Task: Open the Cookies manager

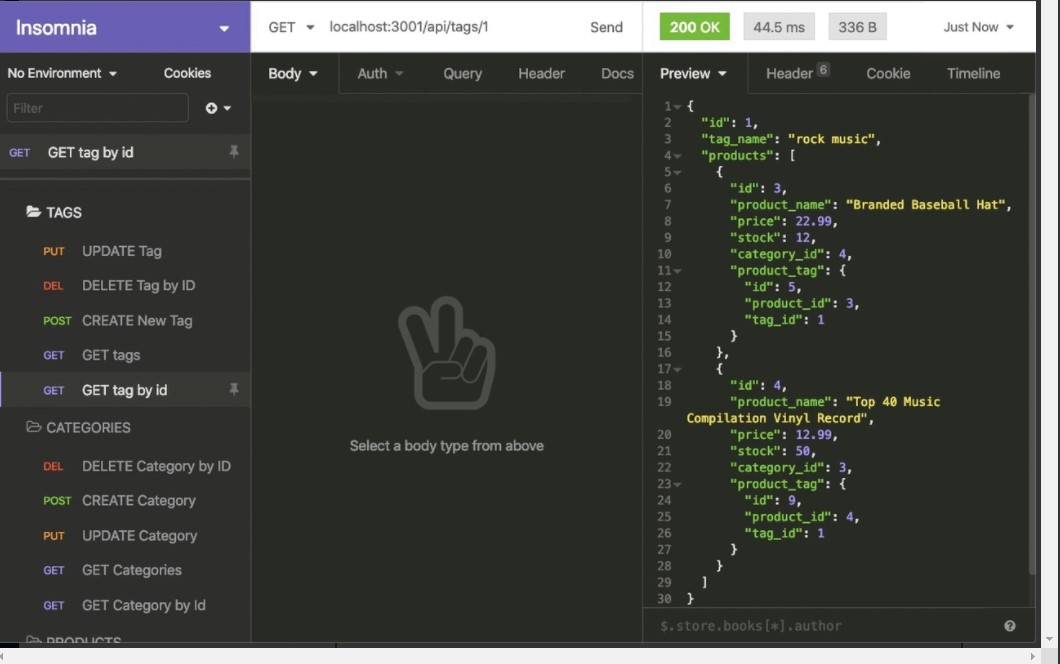Action: [186, 72]
